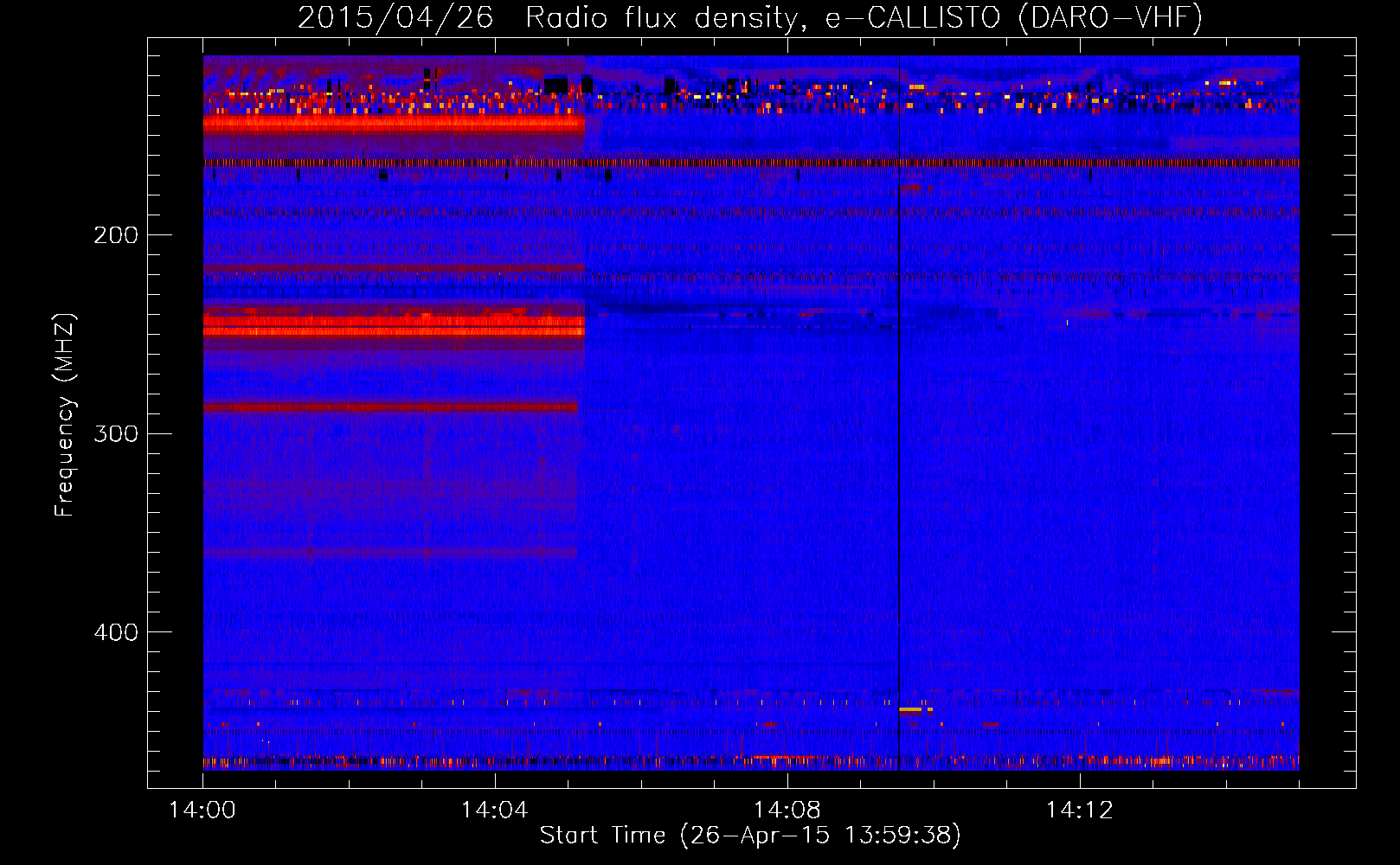
Task: Select the 200 frequency tick label
Action: coord(116,235)
